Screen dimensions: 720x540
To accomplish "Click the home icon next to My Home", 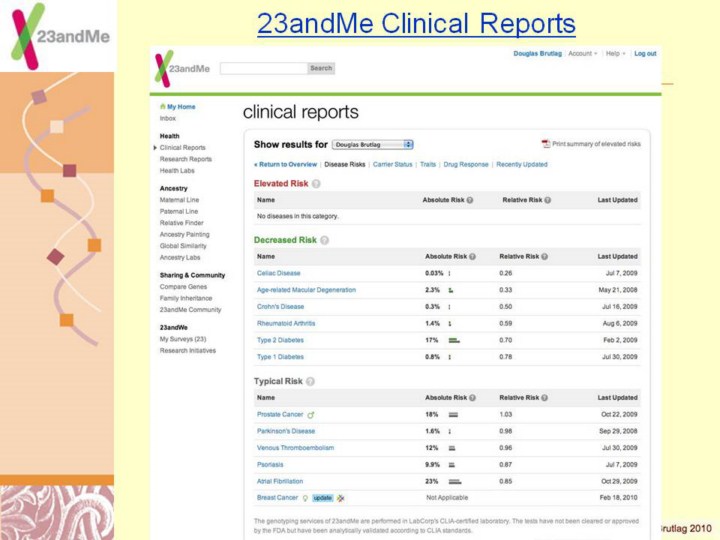I will point(162,106).
